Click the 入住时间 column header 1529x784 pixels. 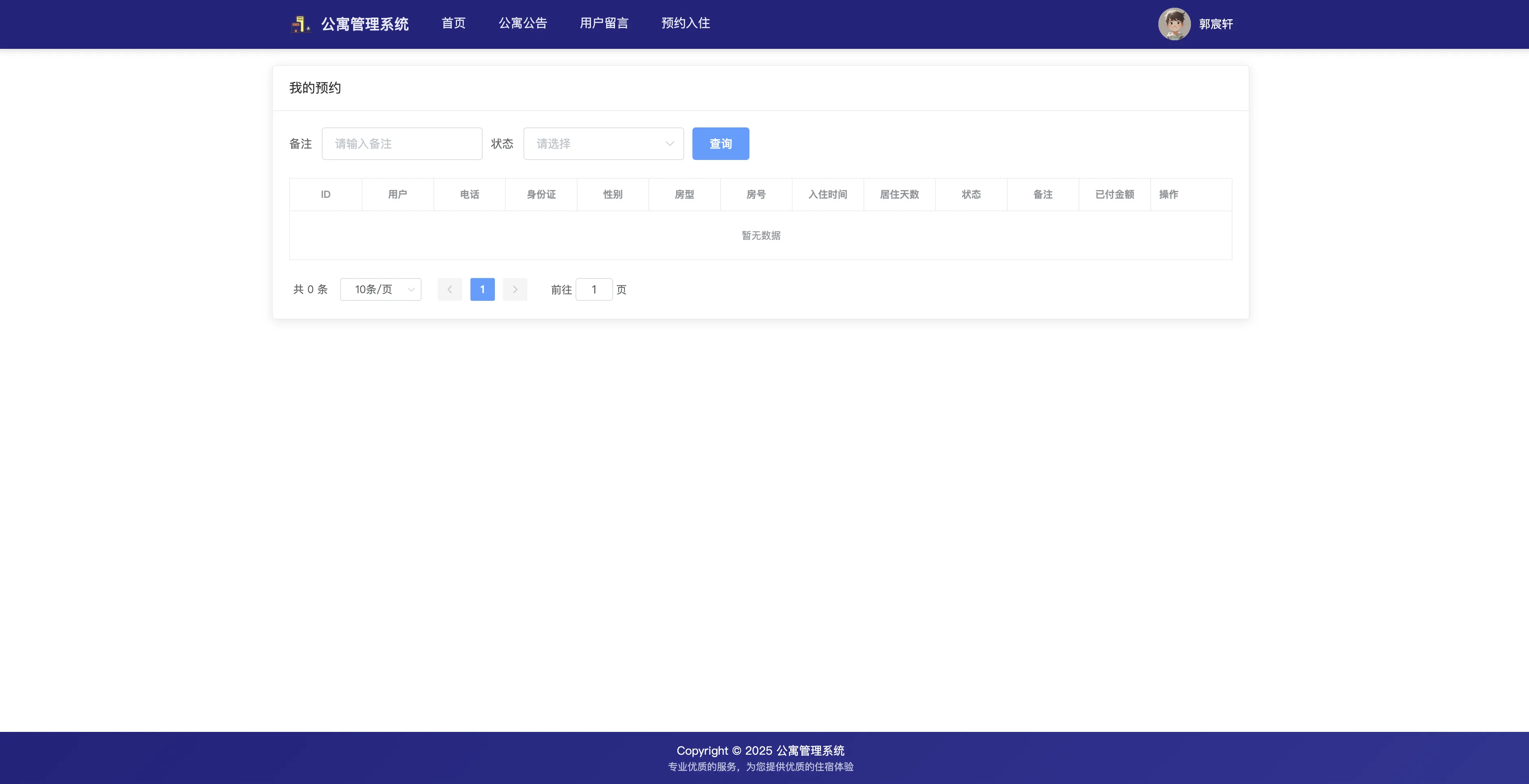coord(827,195)
